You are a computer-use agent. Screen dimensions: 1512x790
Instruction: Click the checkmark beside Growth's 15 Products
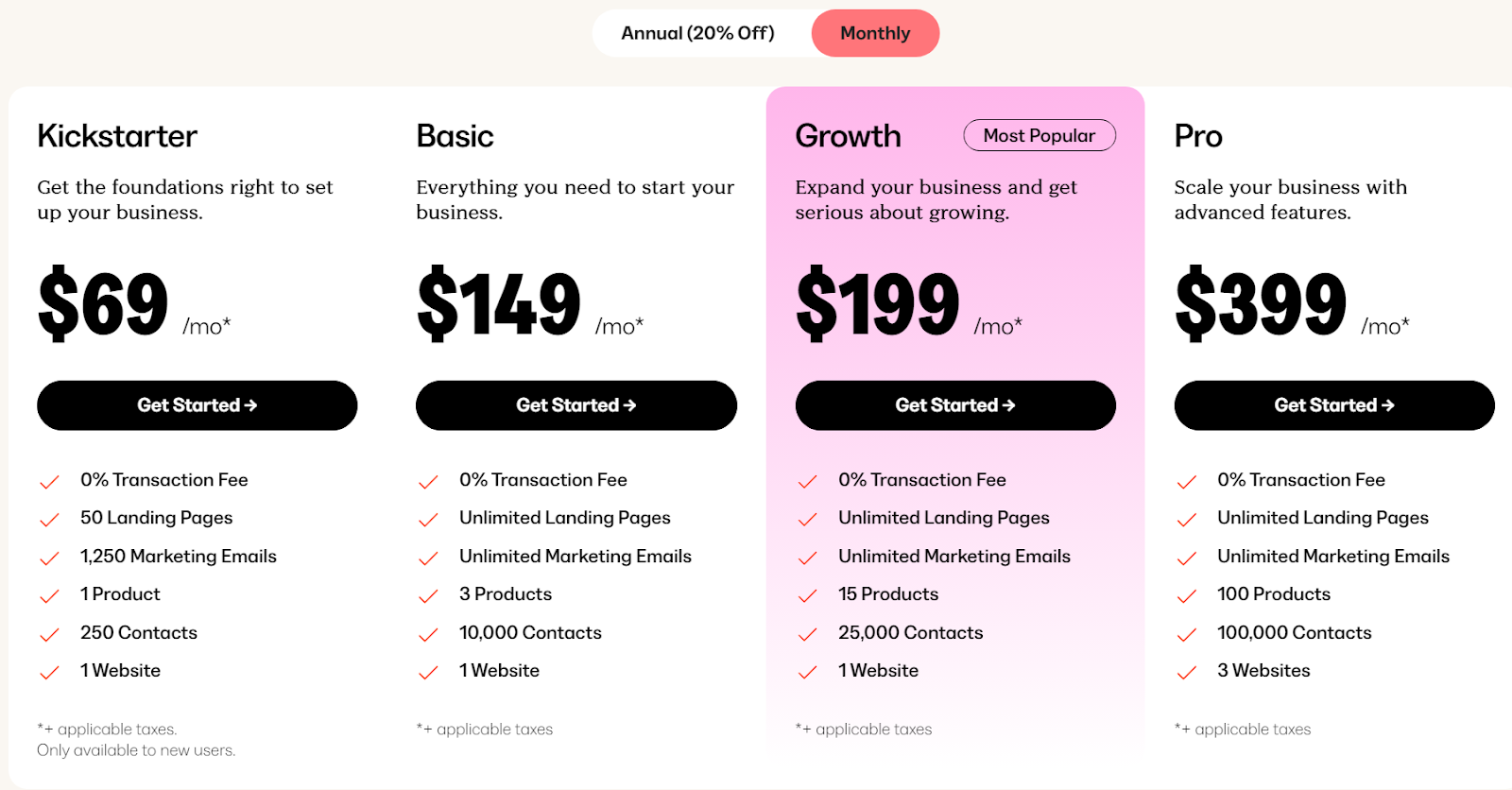[809, 595]
